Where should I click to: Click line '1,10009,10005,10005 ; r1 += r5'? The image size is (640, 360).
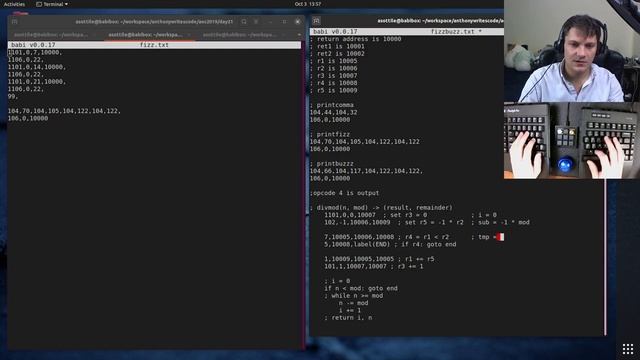pos(379,259)
